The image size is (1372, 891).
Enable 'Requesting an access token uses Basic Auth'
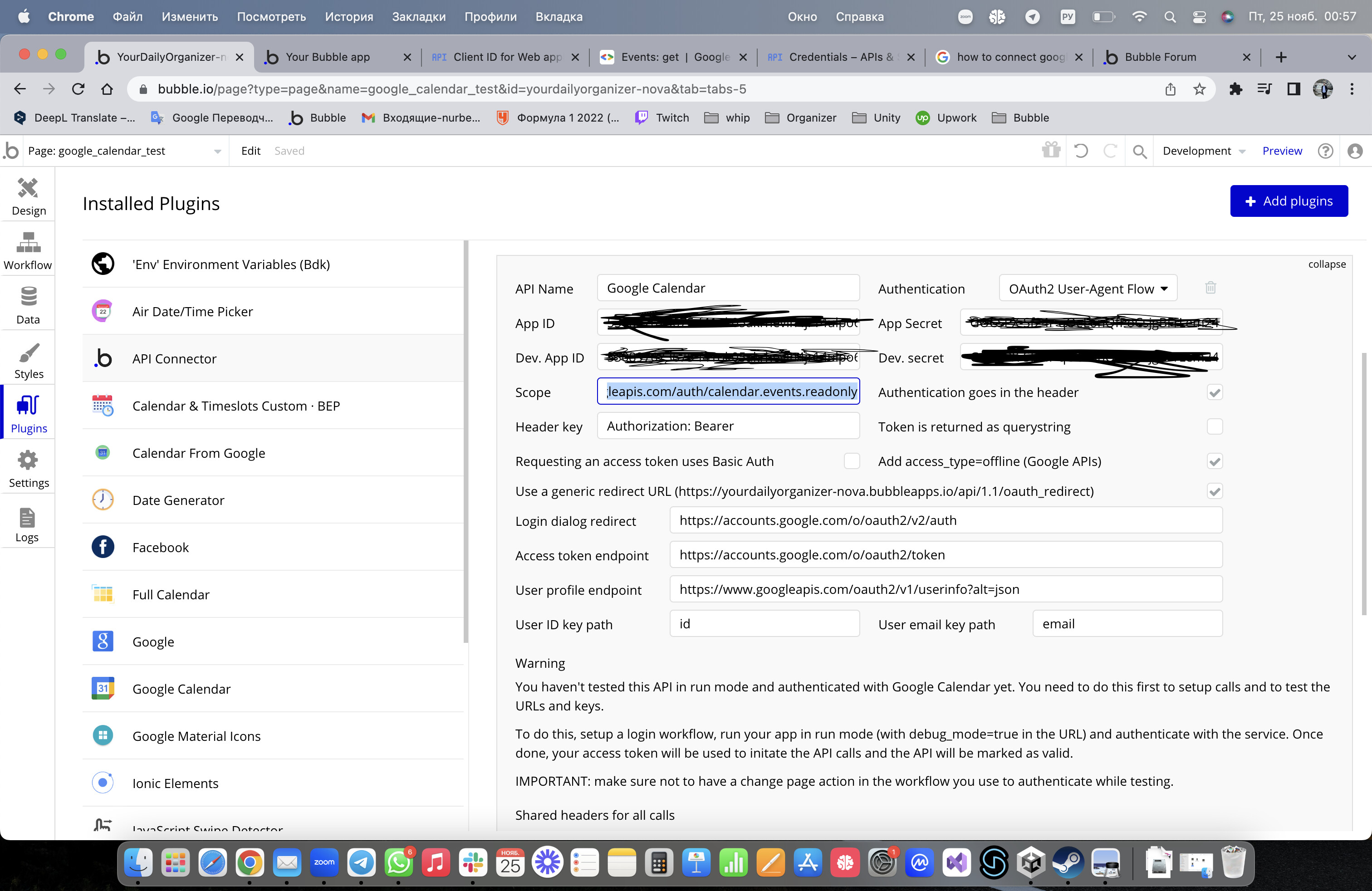[852, 461]
